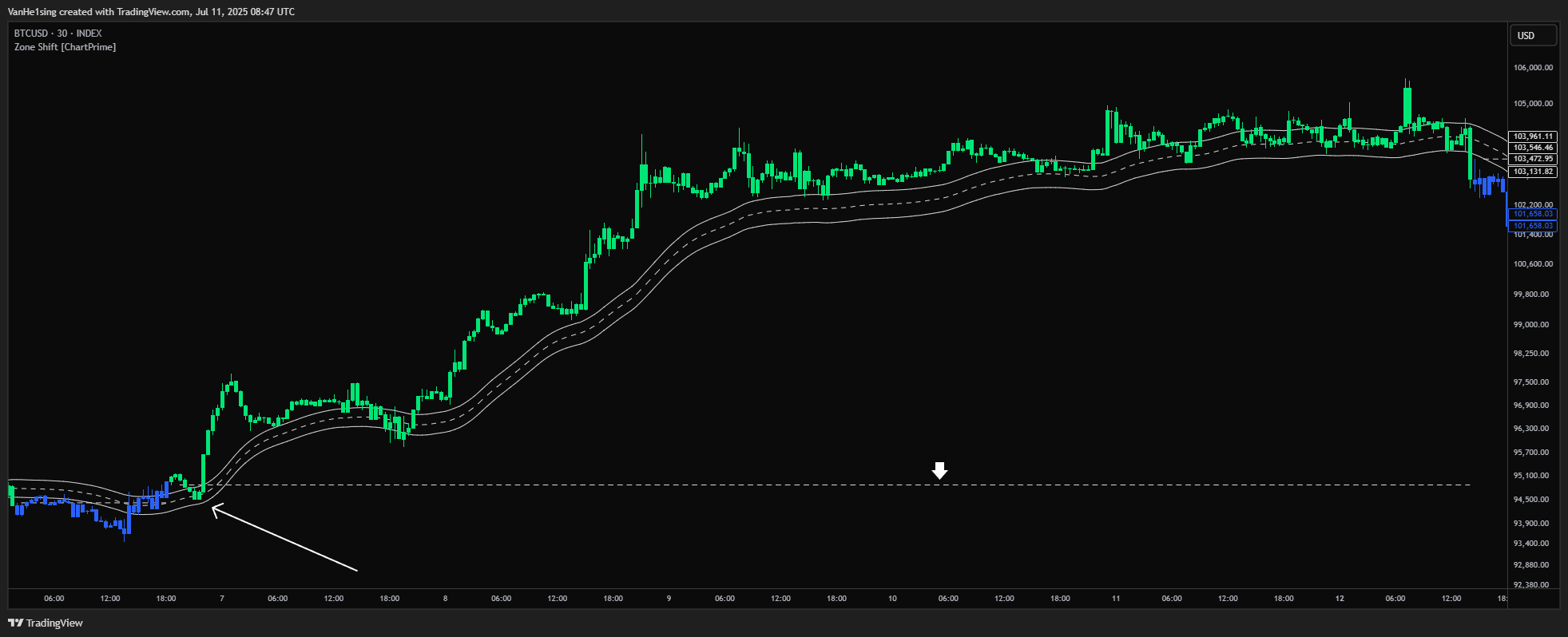
Task: Click day 12 on the time axis
Action: point(1340,599)
